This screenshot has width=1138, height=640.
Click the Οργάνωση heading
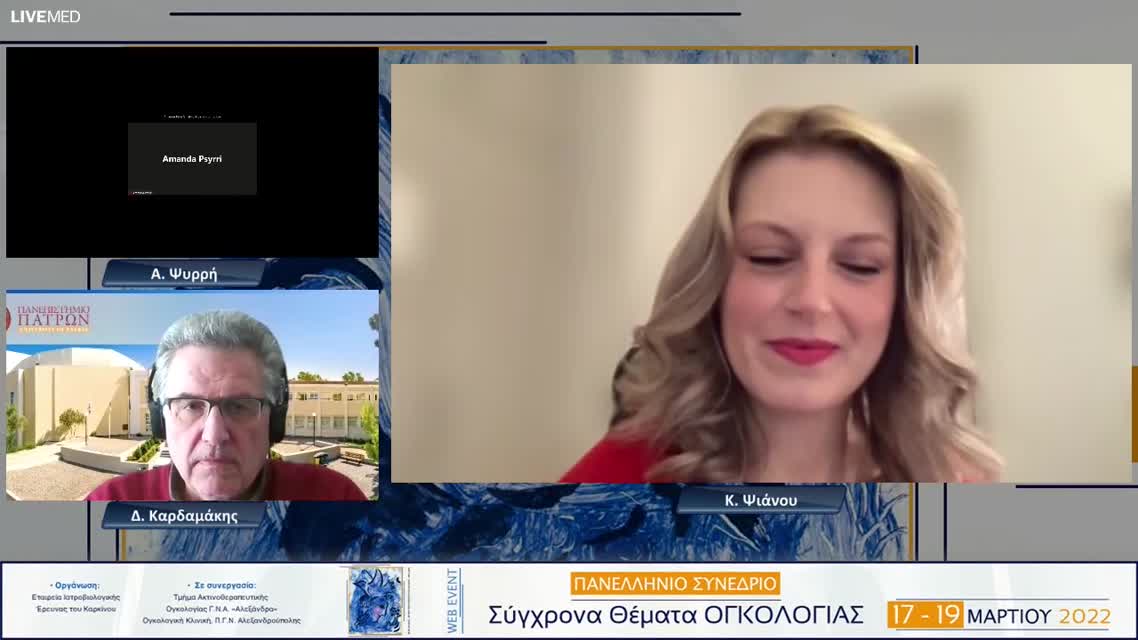pos(75,586)
